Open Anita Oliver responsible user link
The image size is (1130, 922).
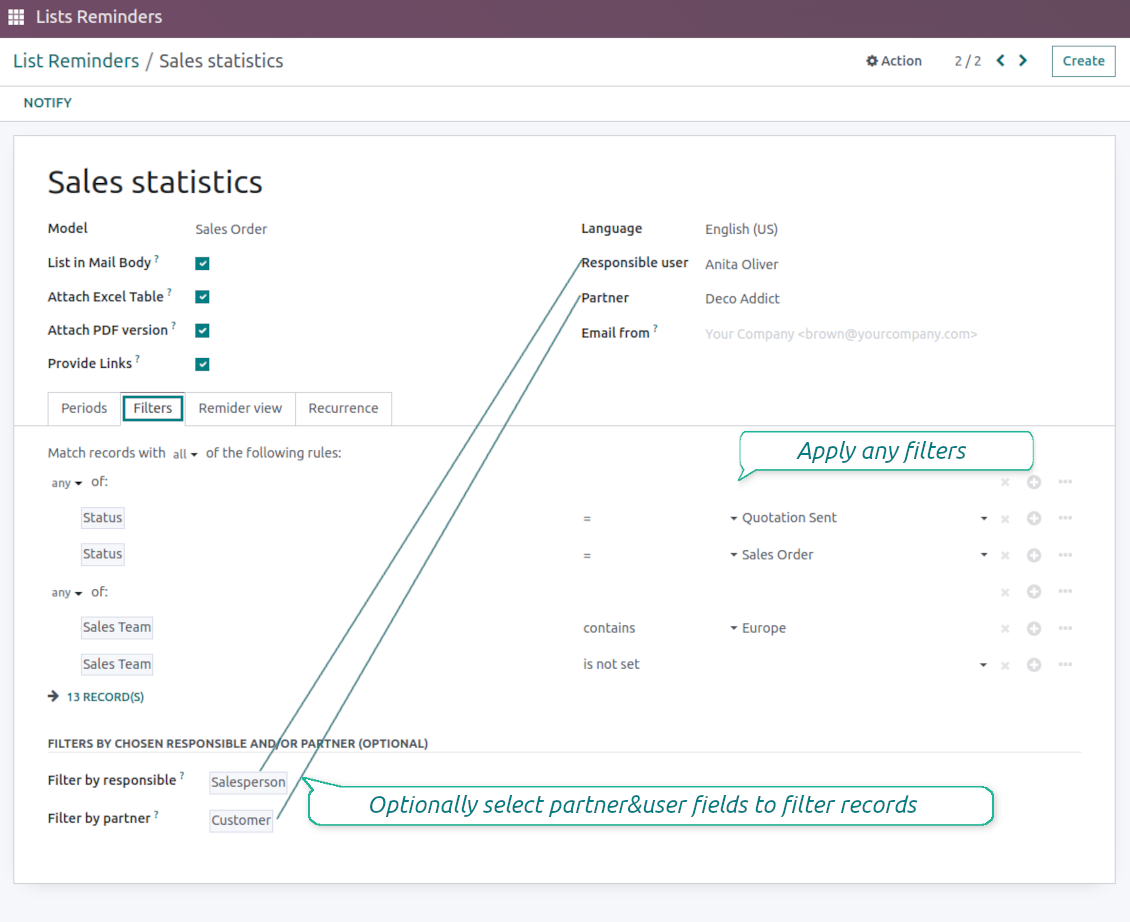(742, 264)
